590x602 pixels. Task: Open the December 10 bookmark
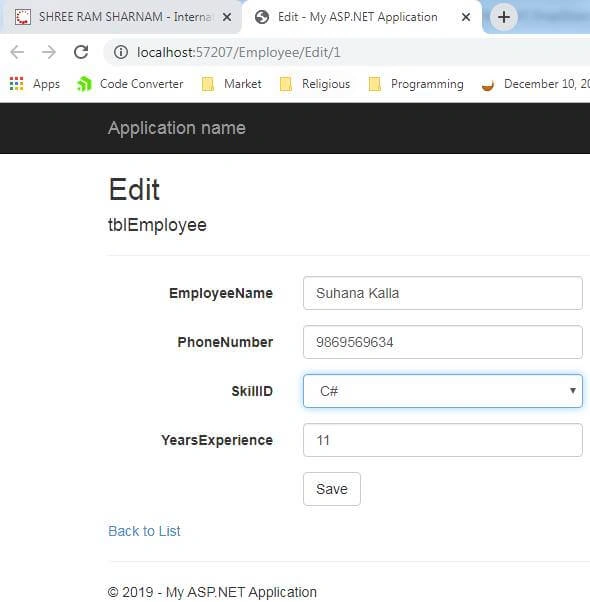(535, 84)
